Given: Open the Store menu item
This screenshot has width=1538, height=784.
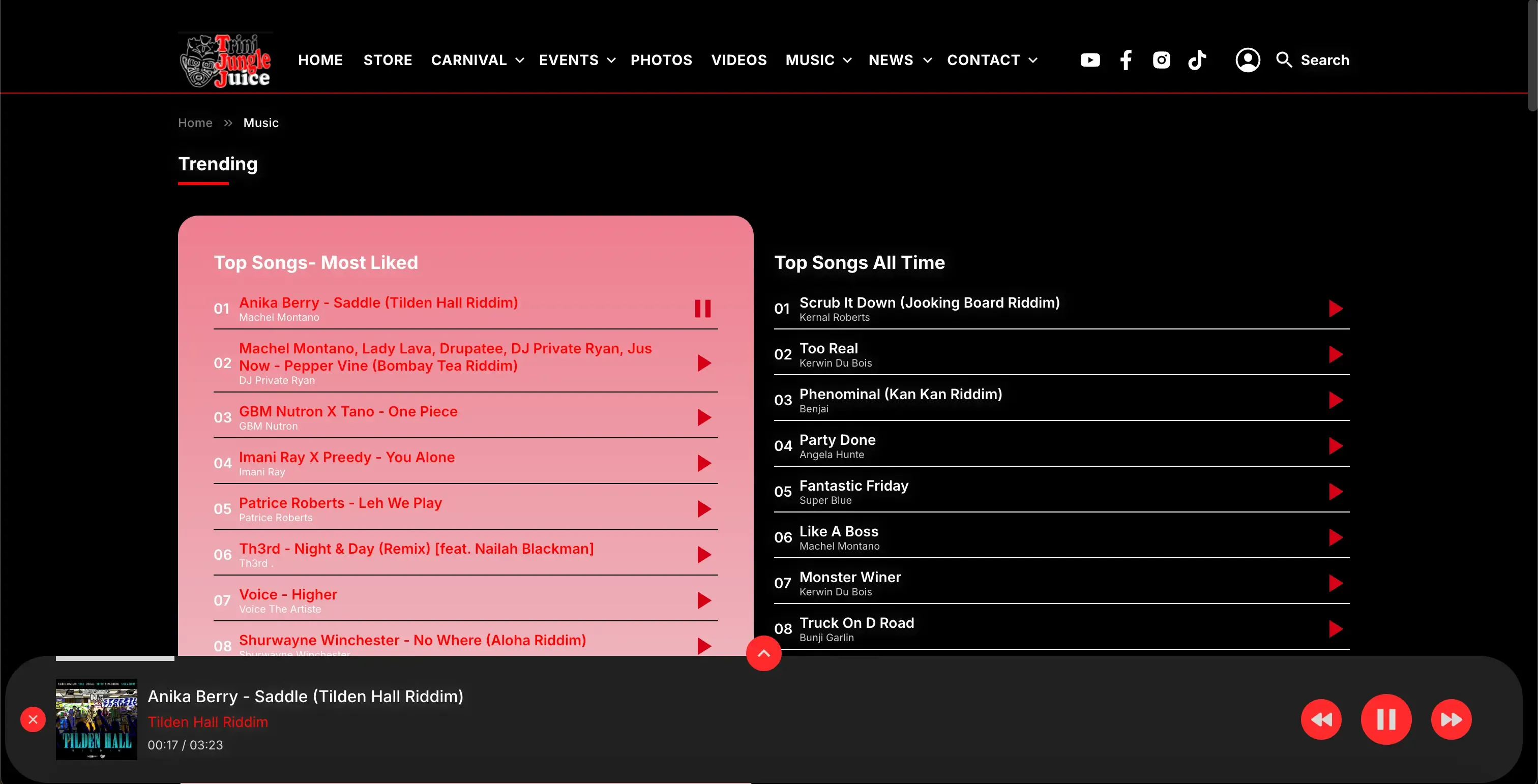Looking at the screenshot, I should (x=388, y=61).
